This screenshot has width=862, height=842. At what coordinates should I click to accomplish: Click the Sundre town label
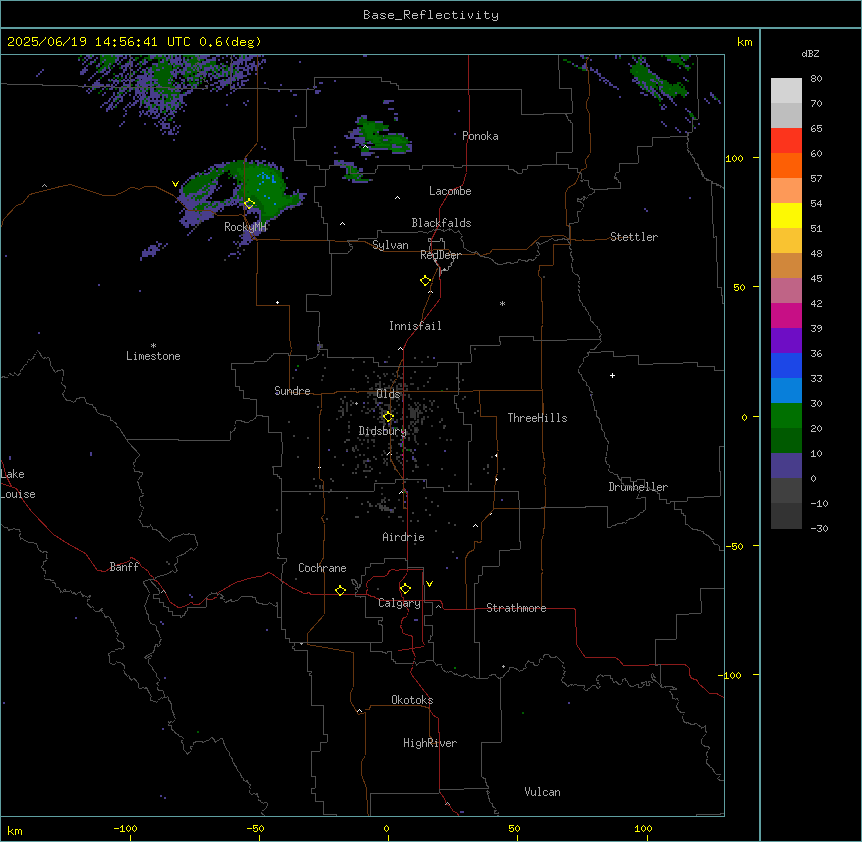[x=292, y=391]
